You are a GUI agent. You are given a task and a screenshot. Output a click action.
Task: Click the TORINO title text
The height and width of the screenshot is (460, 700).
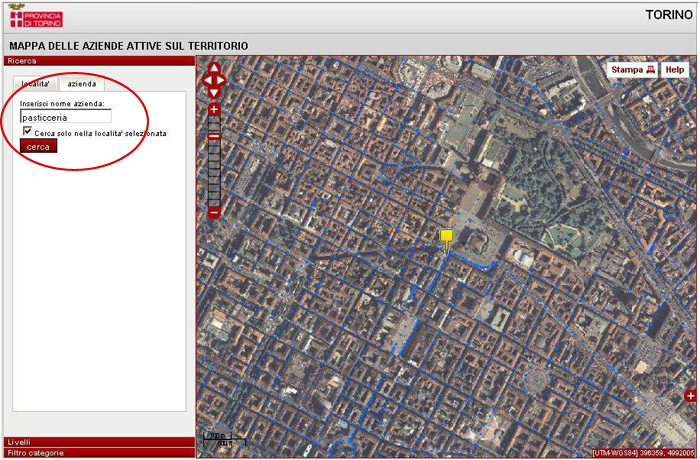[x=669, y=15]
